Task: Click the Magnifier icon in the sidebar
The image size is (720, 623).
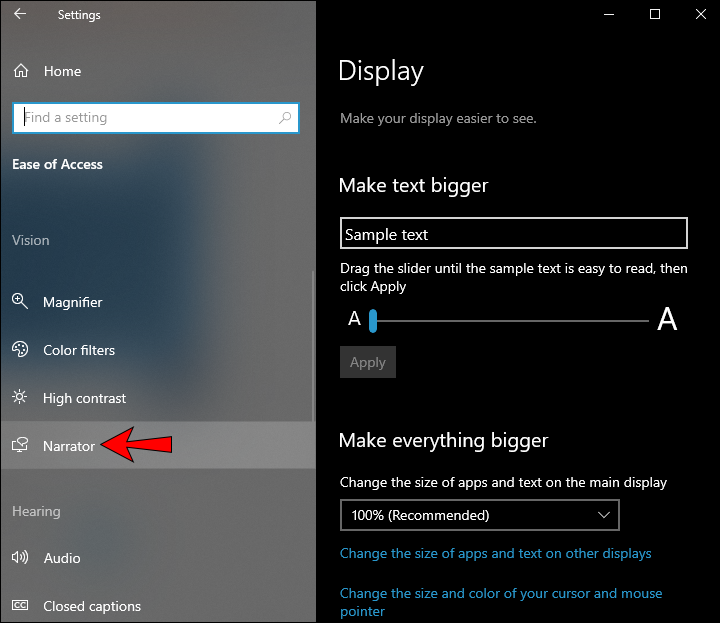Action: click(20, 302)
